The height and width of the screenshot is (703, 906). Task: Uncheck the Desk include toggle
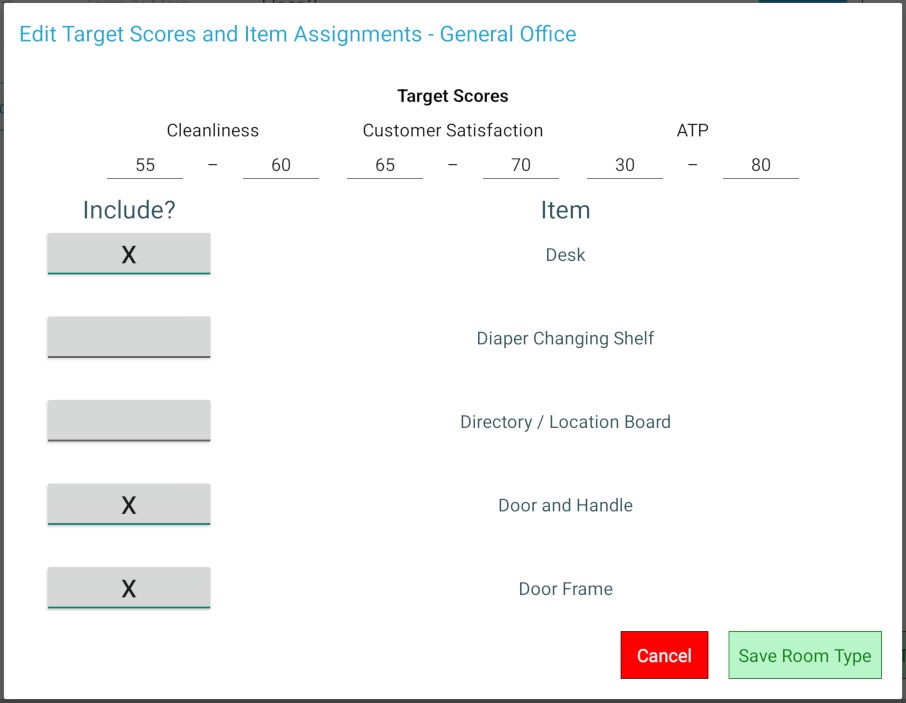pyautogui.click(x=129, y=254)
